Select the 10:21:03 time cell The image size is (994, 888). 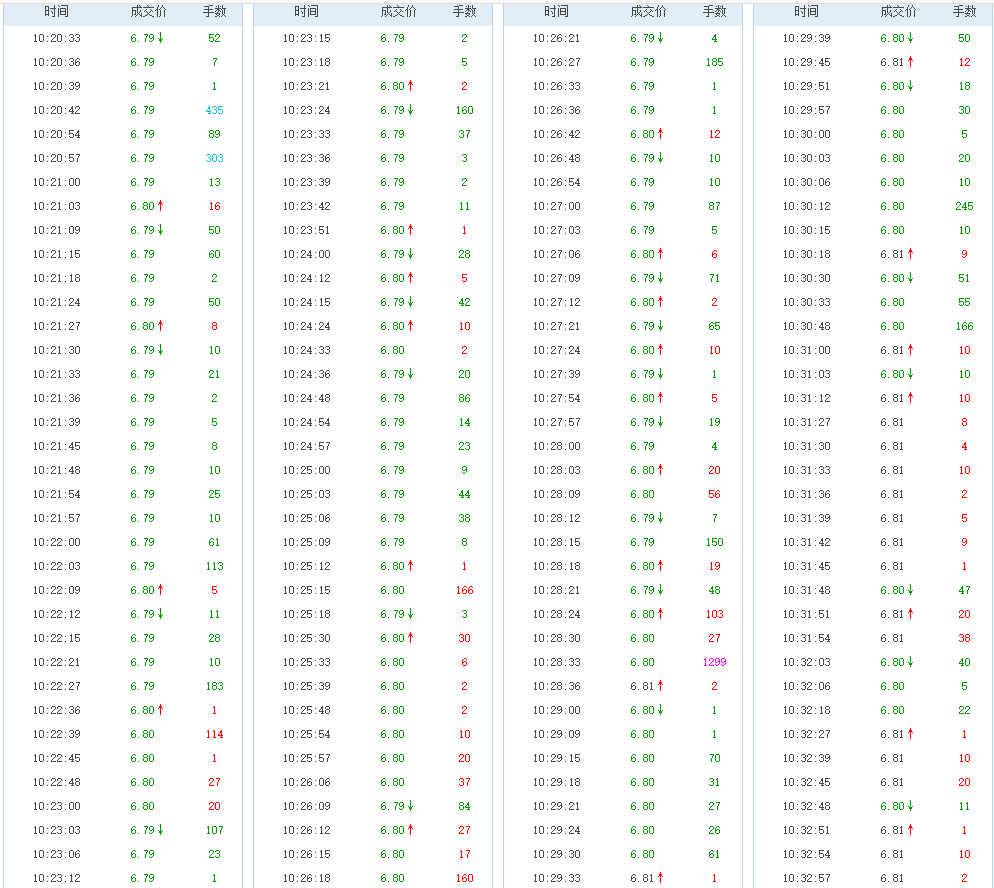pyautogui.click(x=56, y=206)
